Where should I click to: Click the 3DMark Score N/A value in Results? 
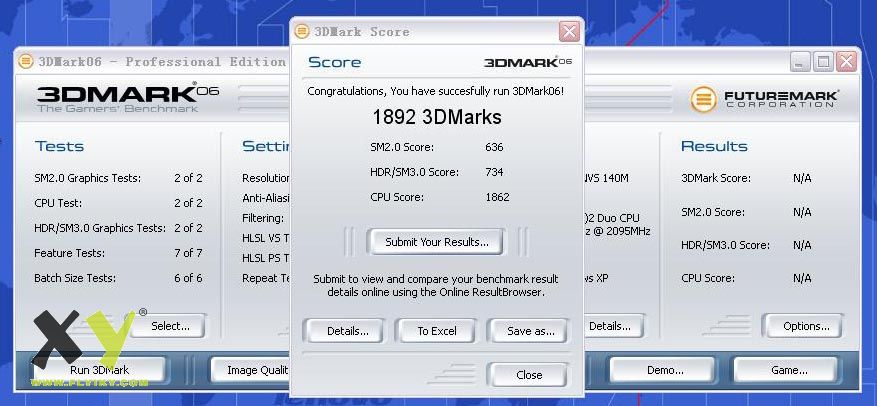point(802,178)
